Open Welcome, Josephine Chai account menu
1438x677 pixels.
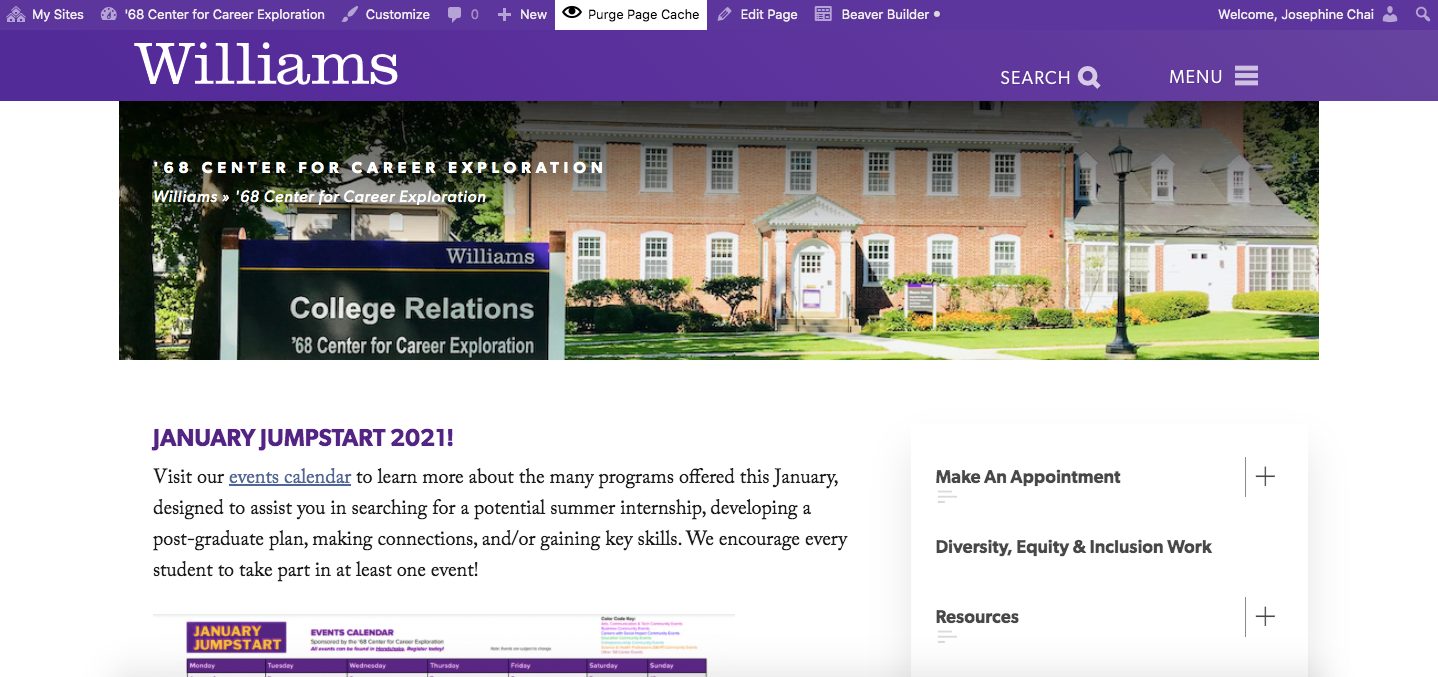[1308, 14]
